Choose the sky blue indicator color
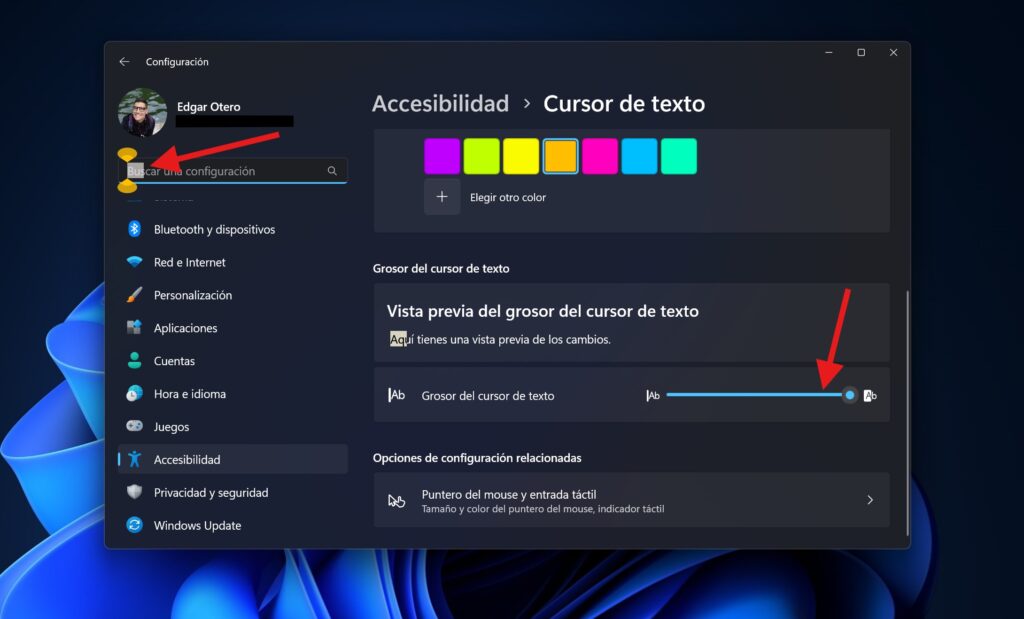Image resolution: width=1024 pixels, height=619 pixels. pyautogui.click(x=639, y=156)
